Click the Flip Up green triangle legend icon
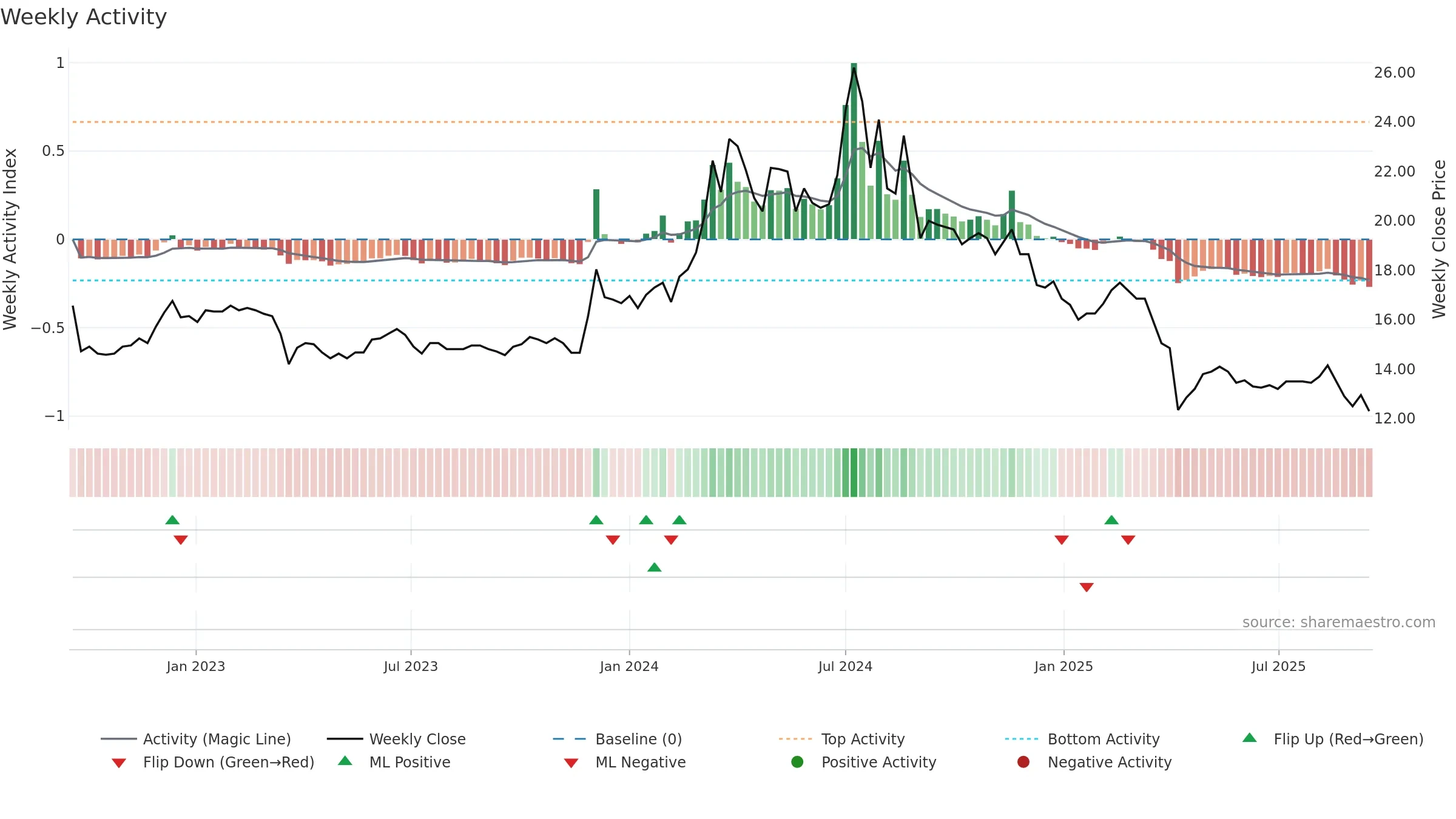 click(x=1250, y=738)
